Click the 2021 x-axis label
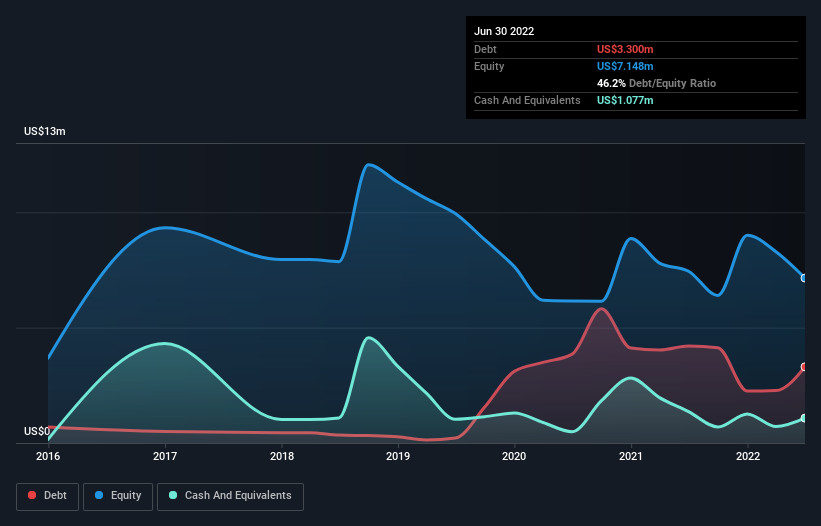Viewport: 821px width, 526px height. click(631, 456)
